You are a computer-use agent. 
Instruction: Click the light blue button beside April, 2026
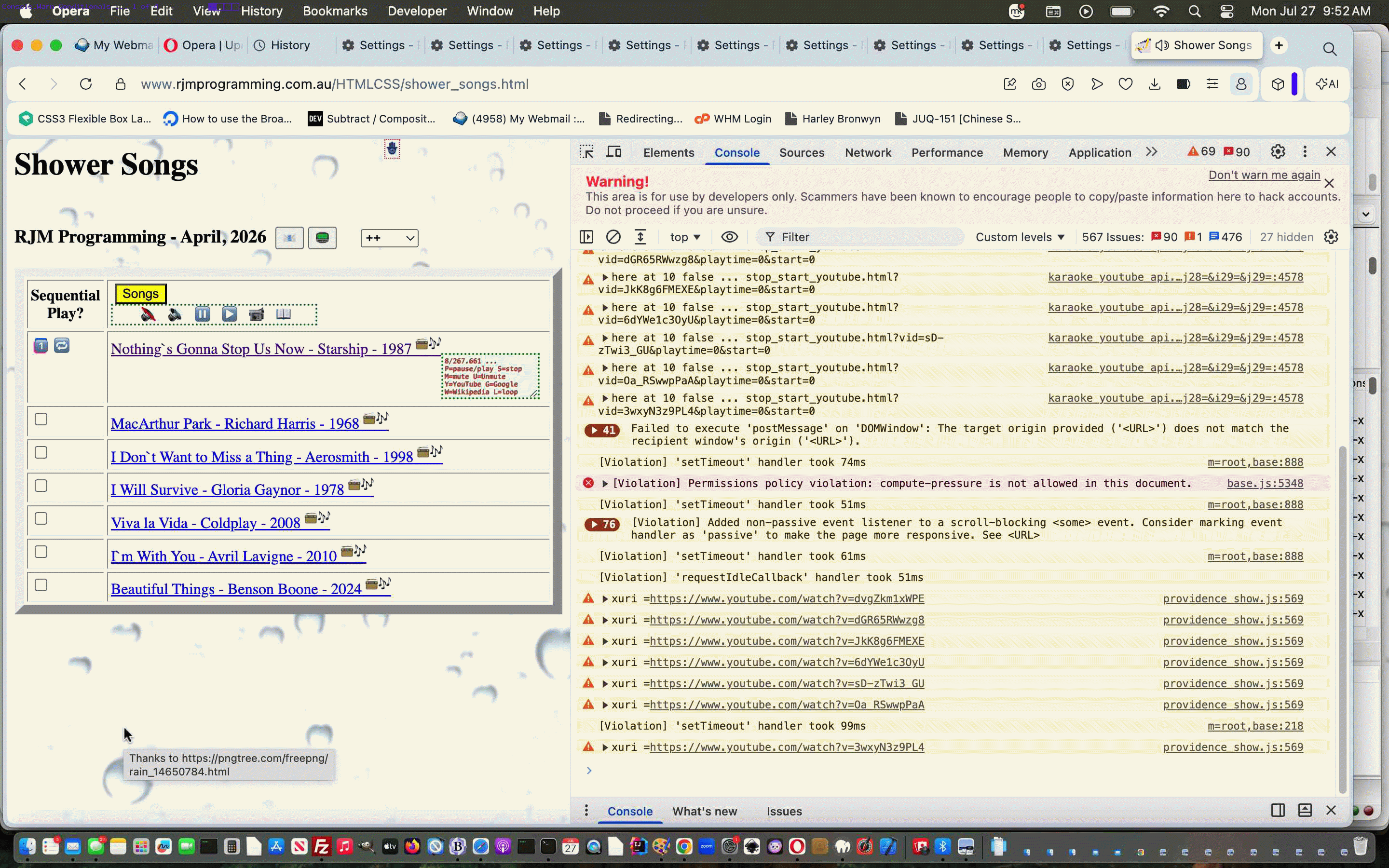(x=289, y=238)
